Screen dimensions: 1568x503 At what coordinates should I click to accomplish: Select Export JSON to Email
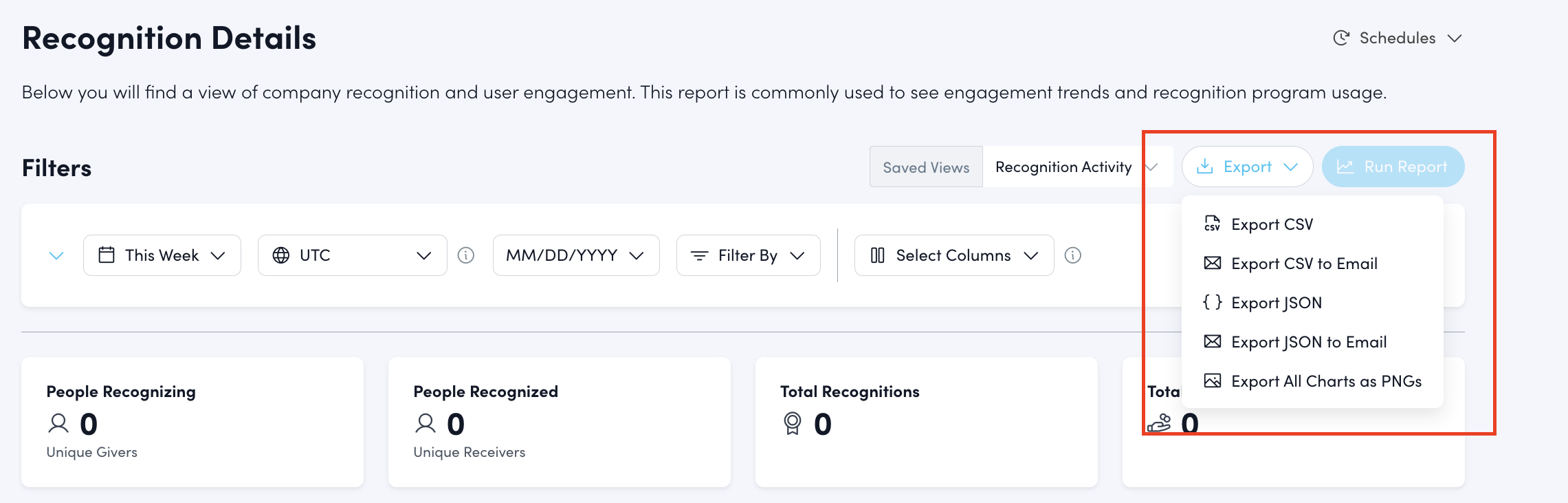click(x=1308, y=342)
